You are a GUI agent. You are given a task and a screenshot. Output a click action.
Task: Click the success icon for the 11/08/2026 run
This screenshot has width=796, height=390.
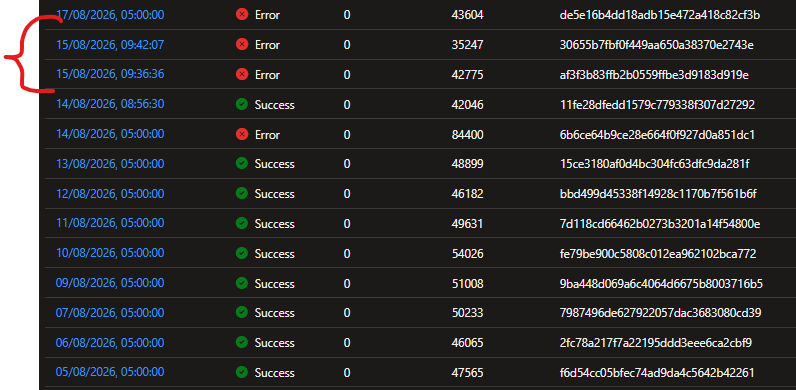pos(242,223)
